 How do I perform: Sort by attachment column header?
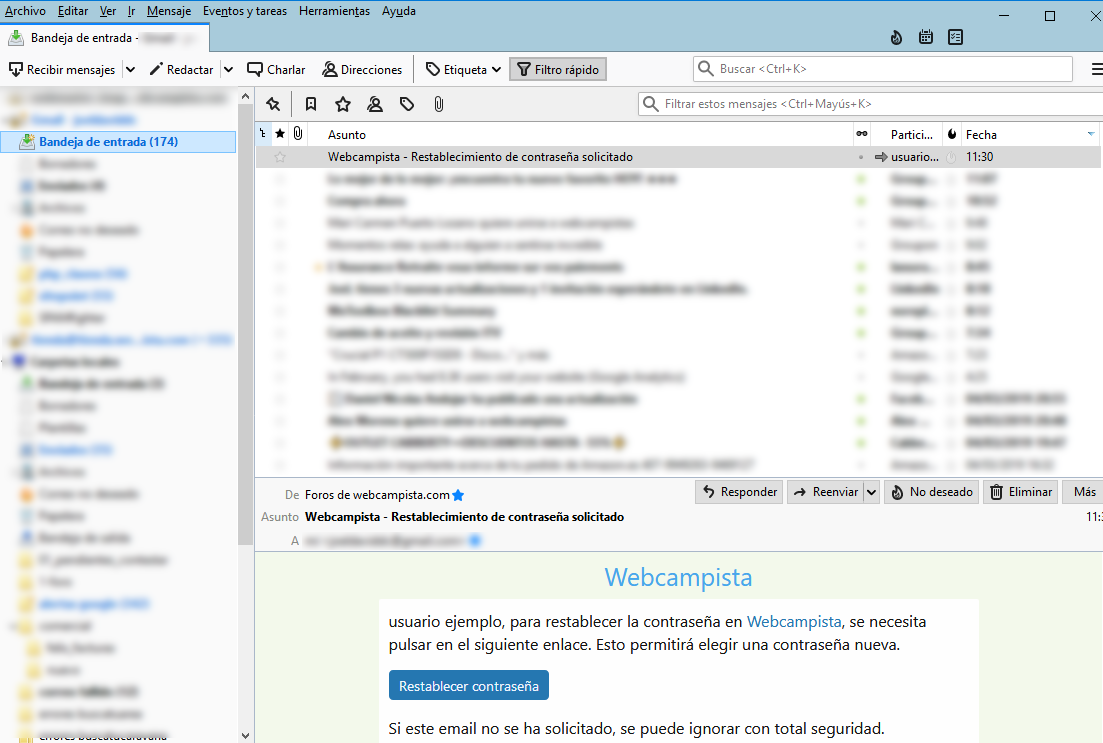(298, 134)
